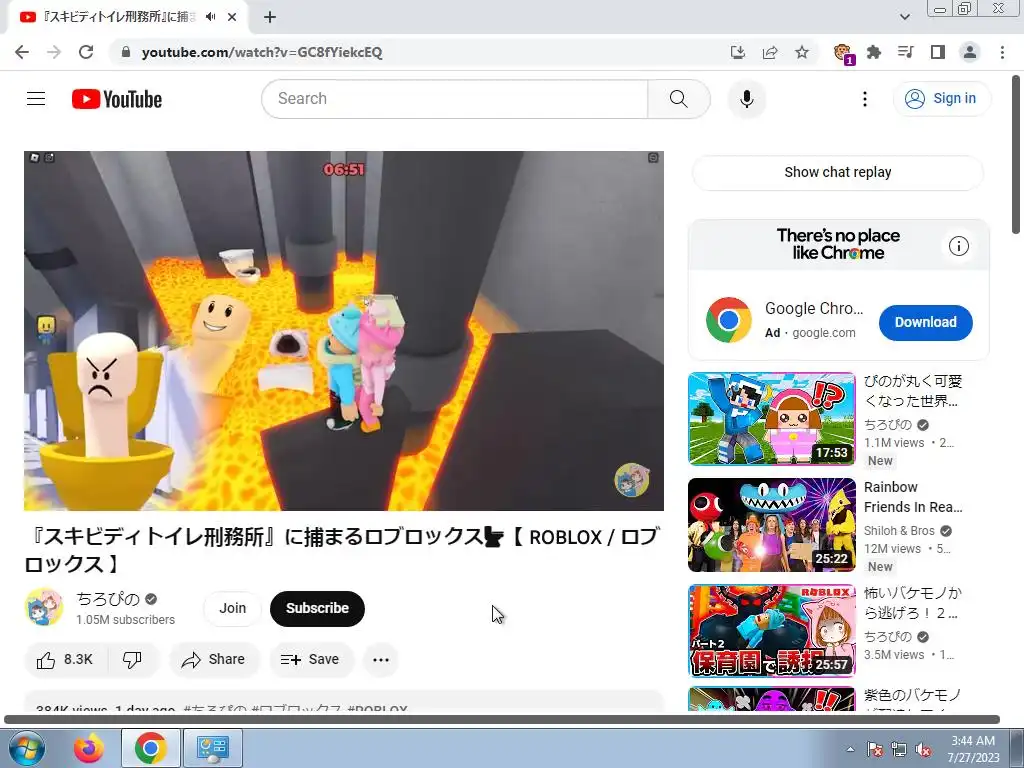Click the Google Chrome logo in ad
This screenshot has height=768, width=1024.
pos(729,320)
